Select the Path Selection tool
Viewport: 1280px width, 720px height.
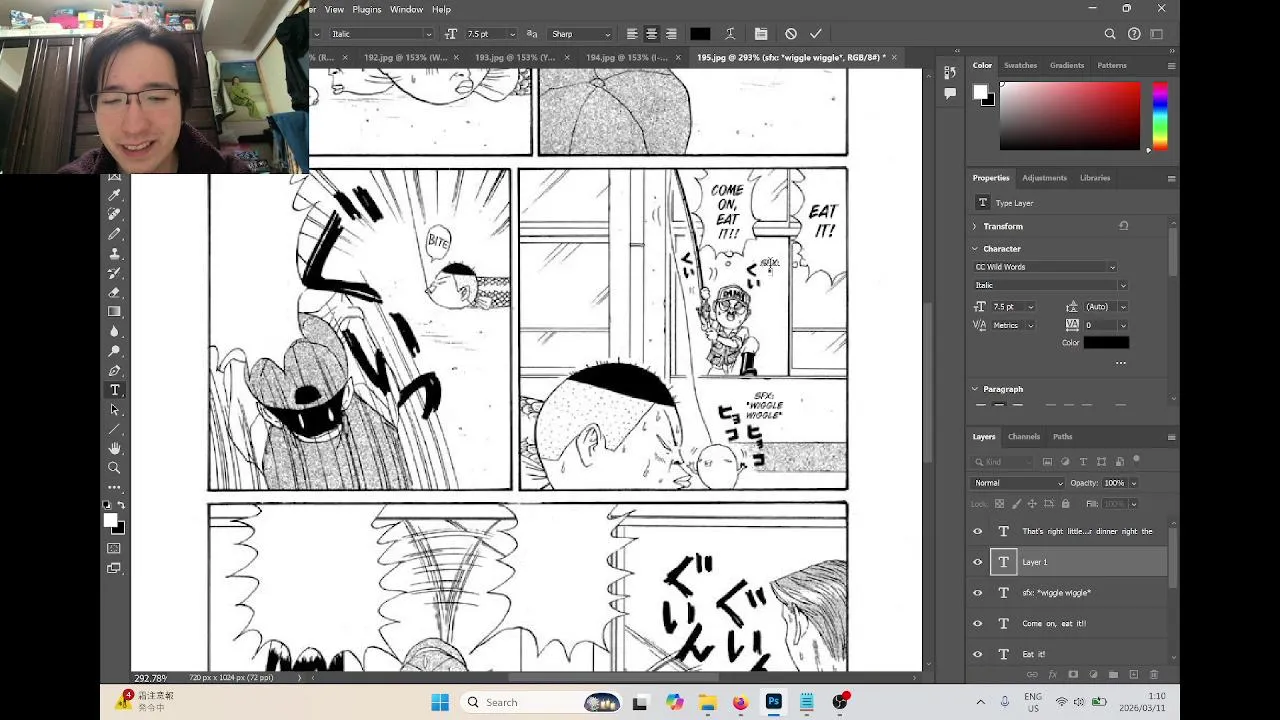tap(114, 410)
